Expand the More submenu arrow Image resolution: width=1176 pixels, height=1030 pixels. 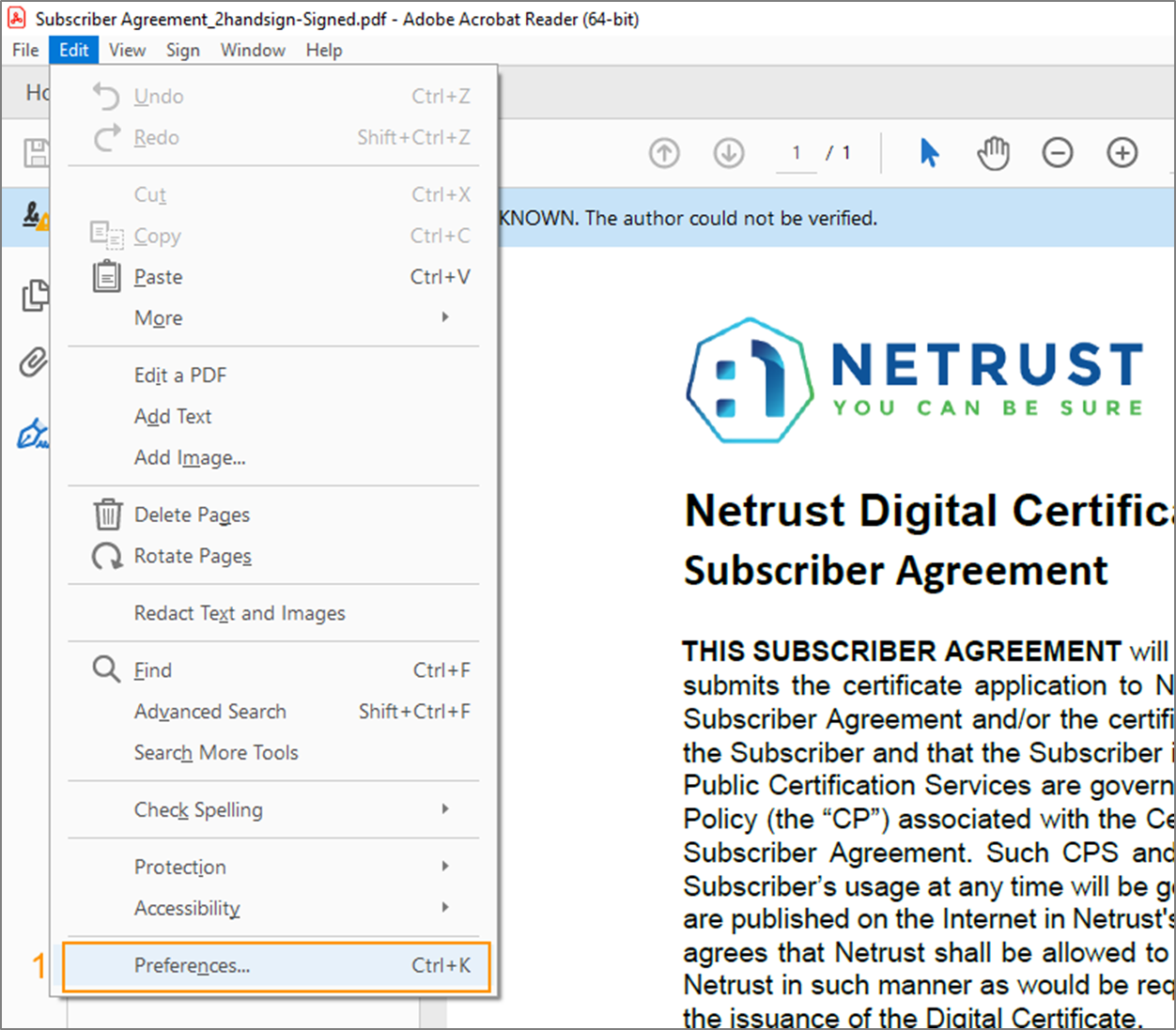pyautogui.click(x=445, y=317)
